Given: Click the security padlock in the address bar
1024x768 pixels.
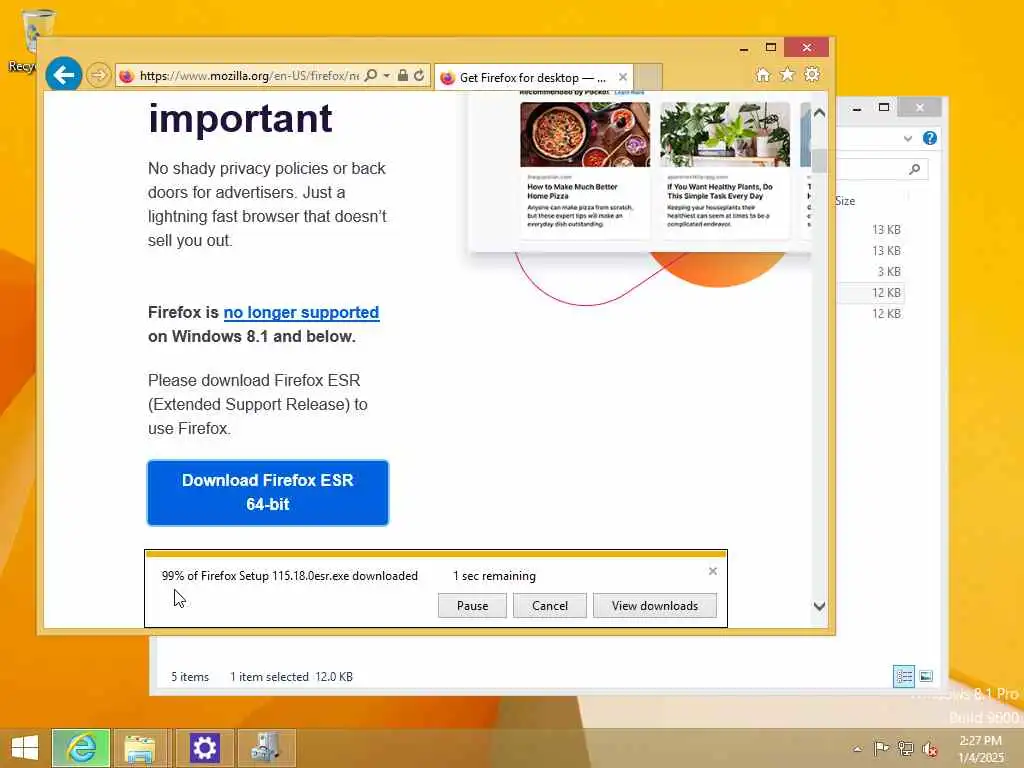Looking at the screenshot, I should (x=403, y=75).
